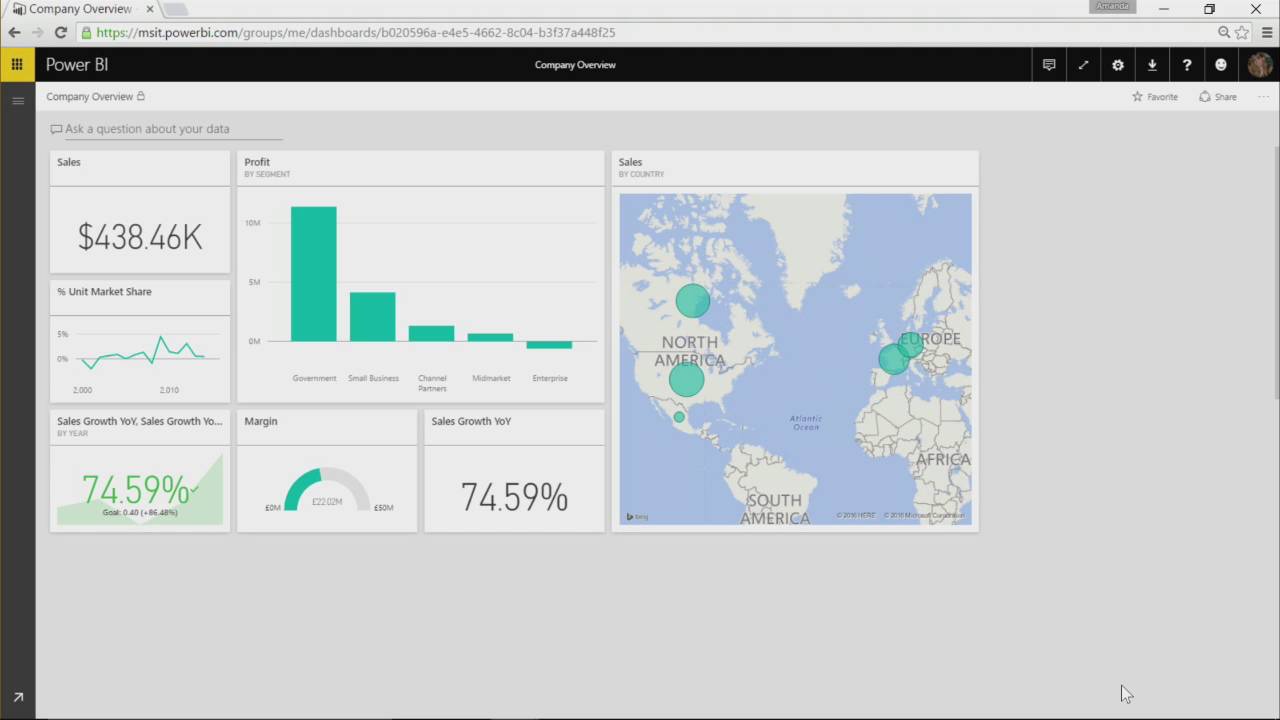Image resolution: width=1280 pixels, height=720 pixels.
Task: Open the Chrome menu icon
Action: pos(1267,32)
